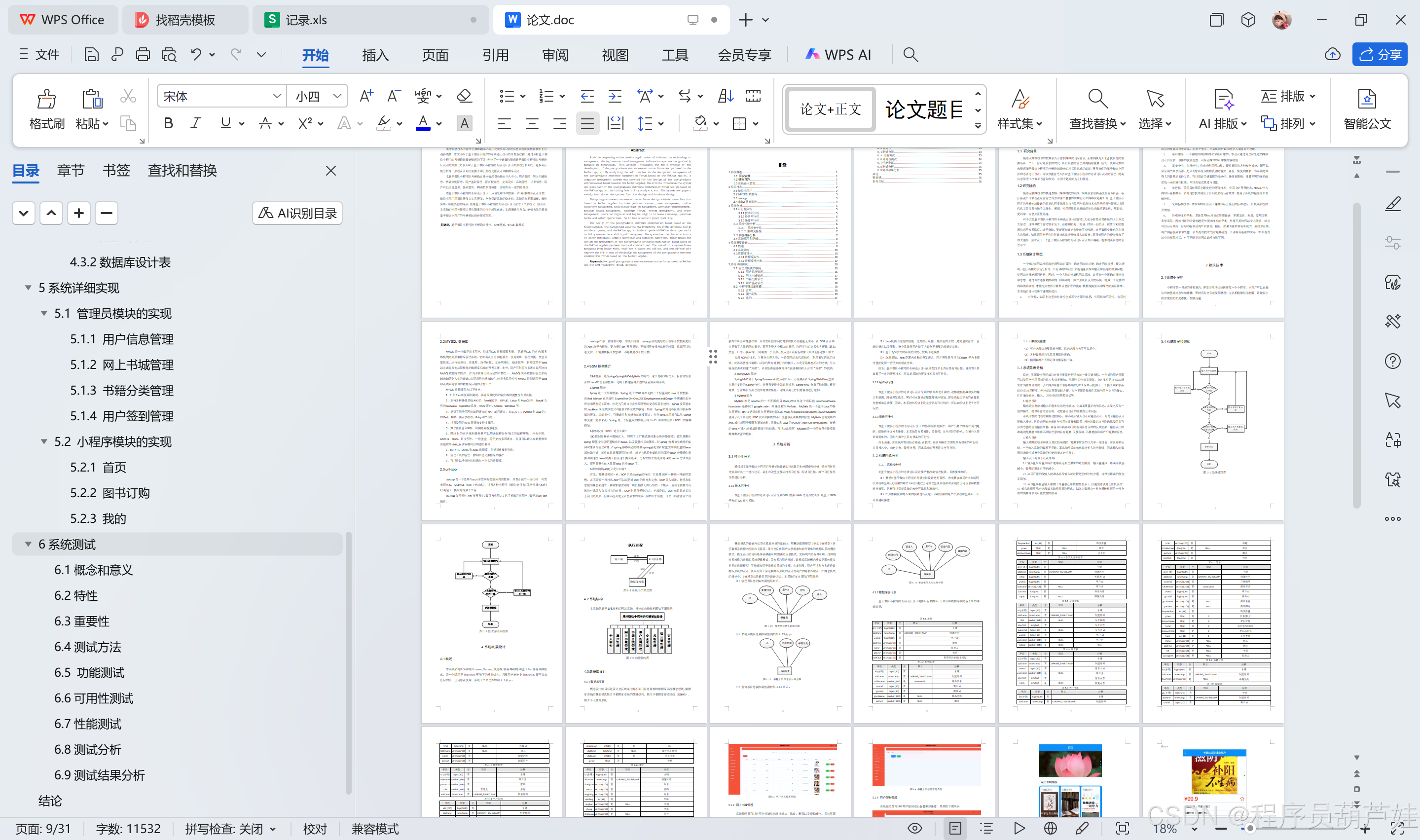Open the font name dropdown 宋体
Viewport: 1420px width, 840px height.
click(277, 96)
